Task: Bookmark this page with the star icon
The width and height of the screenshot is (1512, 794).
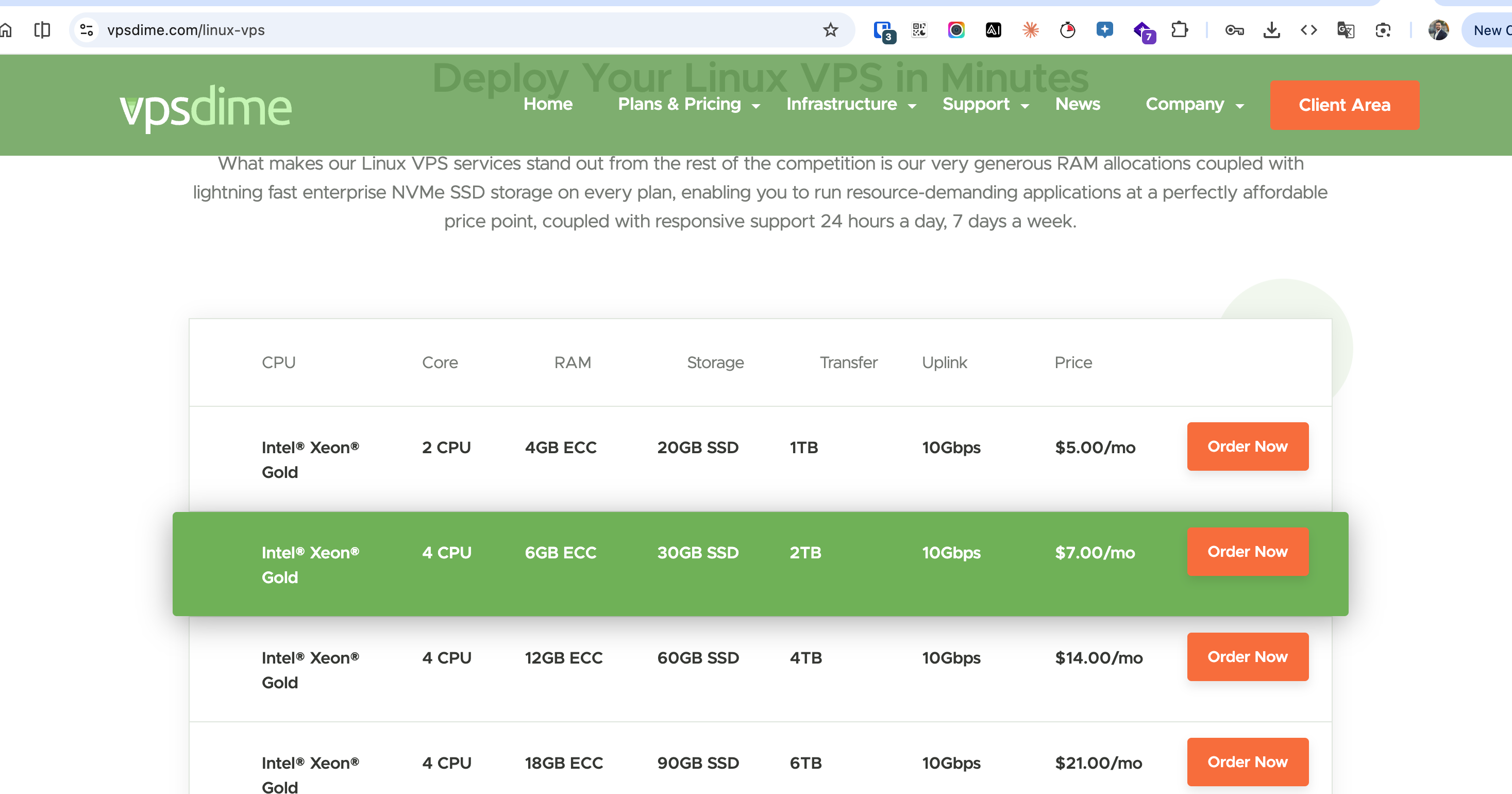Action: coord(830,30)
